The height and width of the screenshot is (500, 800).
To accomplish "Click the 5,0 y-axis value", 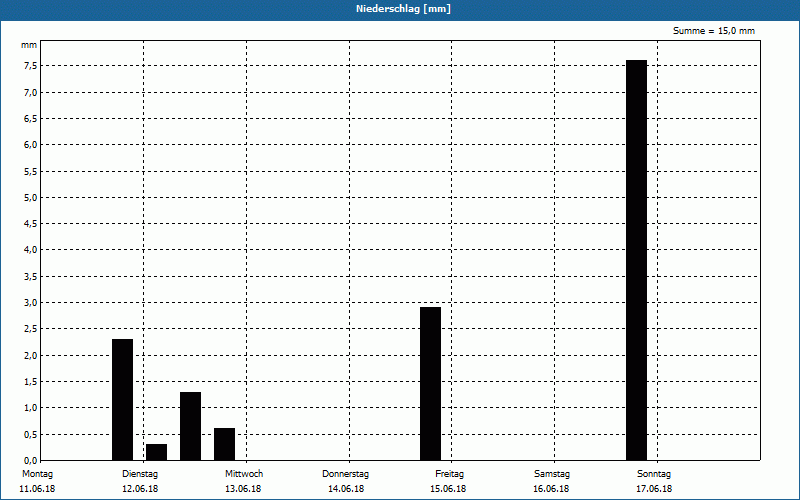I will pos(30,197).
